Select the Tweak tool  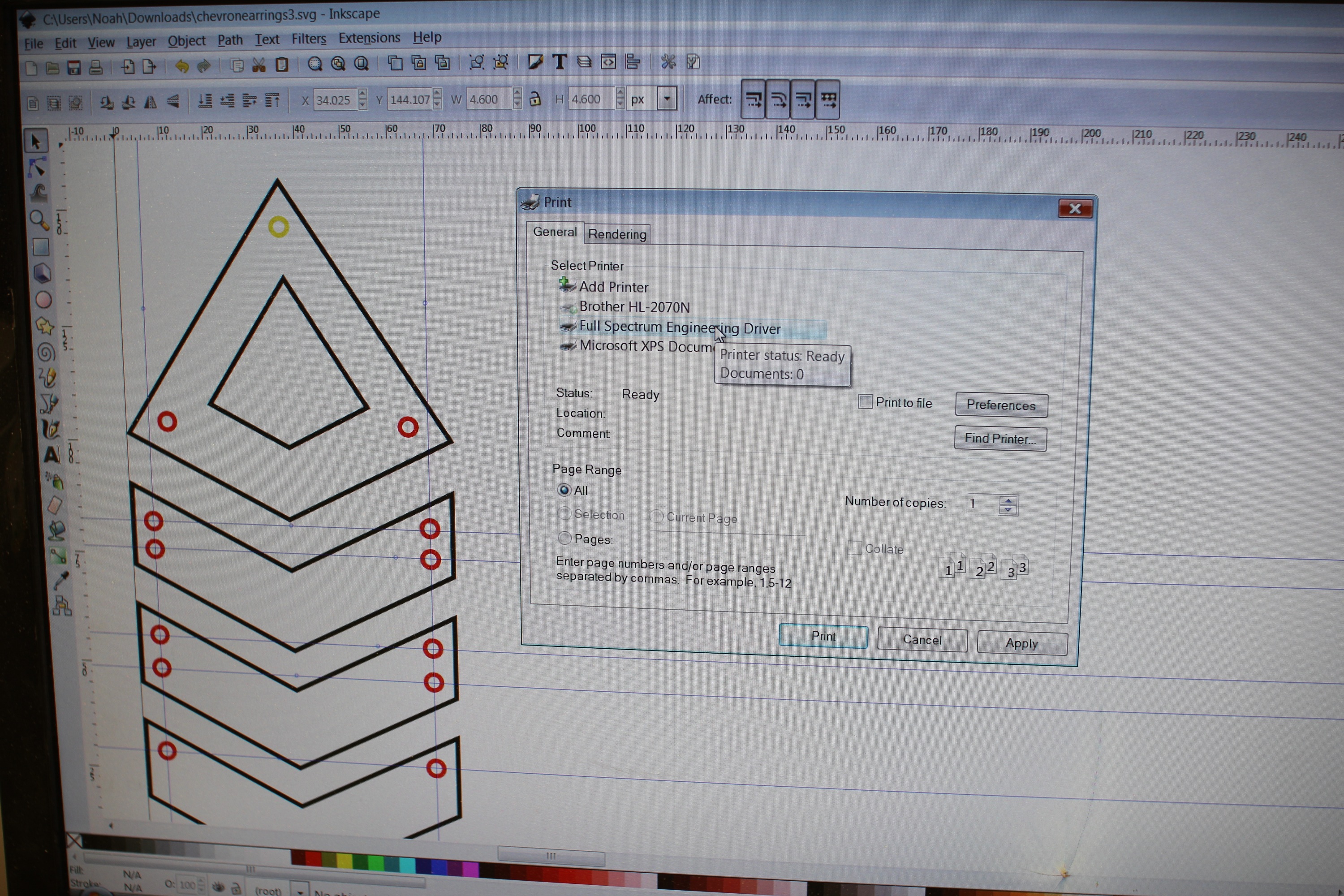click(38, 192)
